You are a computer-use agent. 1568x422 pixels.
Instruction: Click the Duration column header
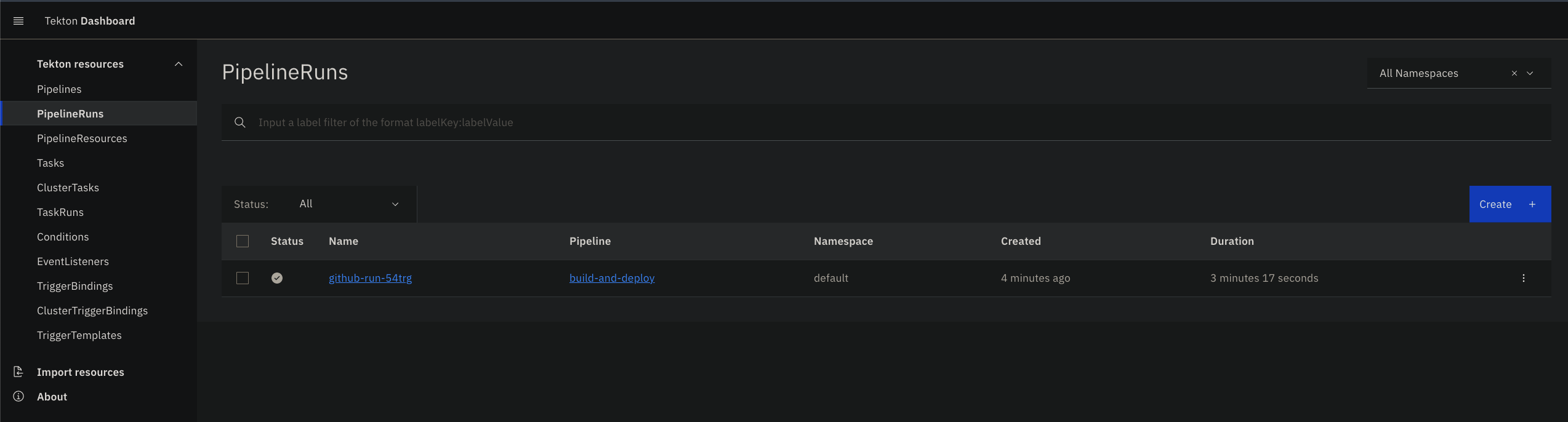pos(1232,241)
